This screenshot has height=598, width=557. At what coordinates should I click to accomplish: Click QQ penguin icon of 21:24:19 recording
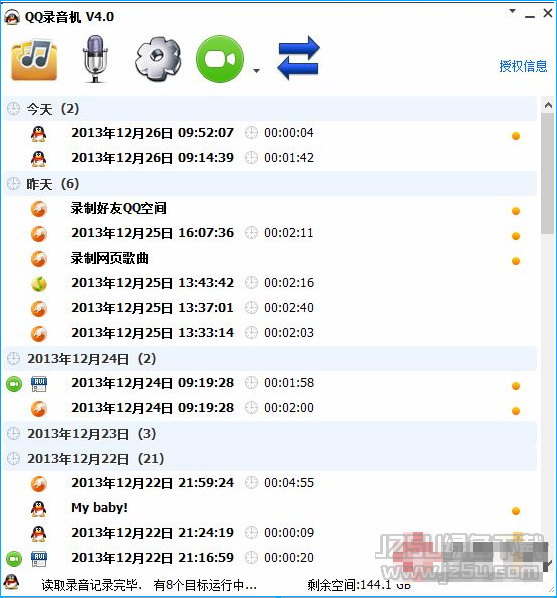[x=39, y=534]
